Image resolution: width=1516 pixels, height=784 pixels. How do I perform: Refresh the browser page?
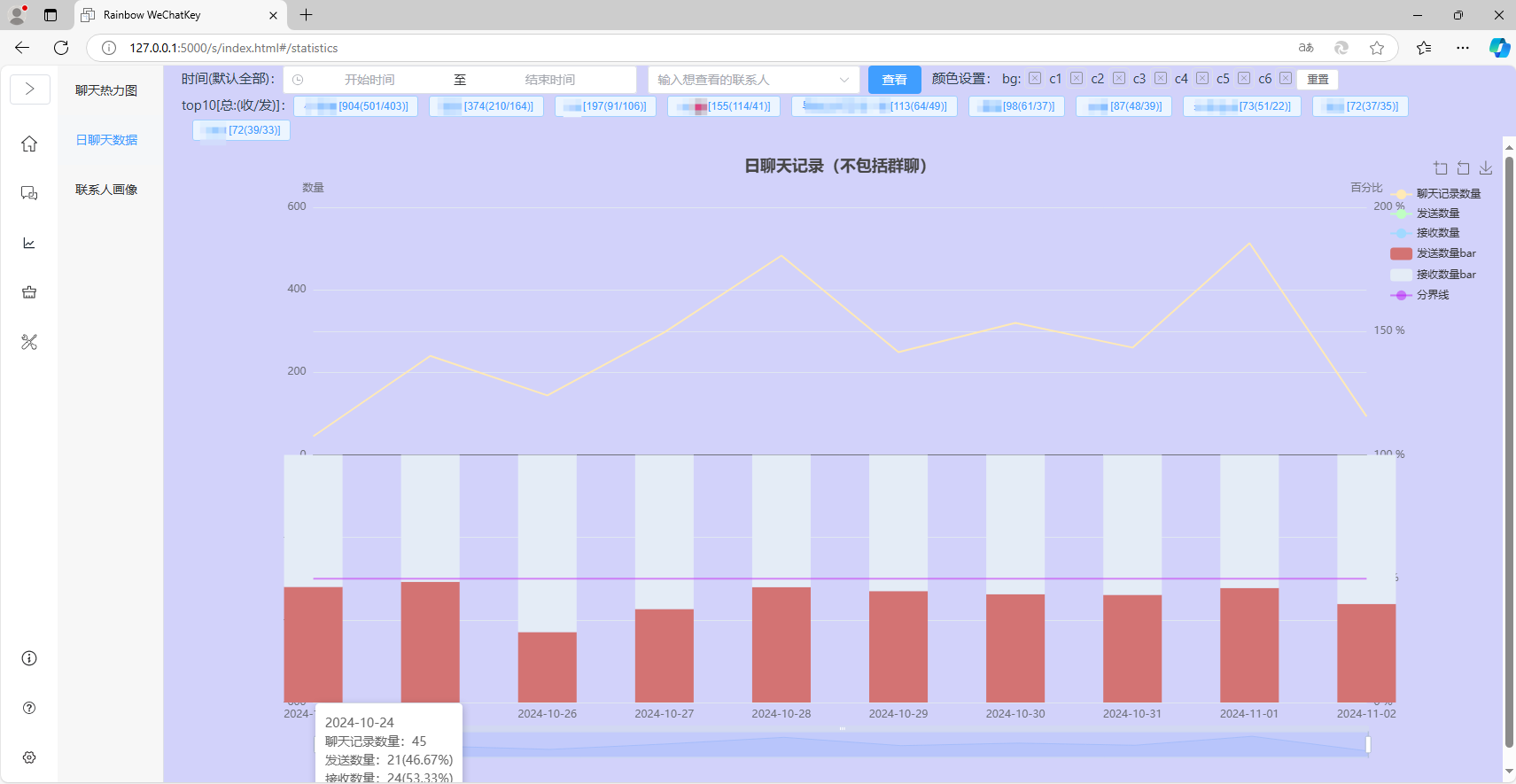pyautogui.click(x=61, y=48)
